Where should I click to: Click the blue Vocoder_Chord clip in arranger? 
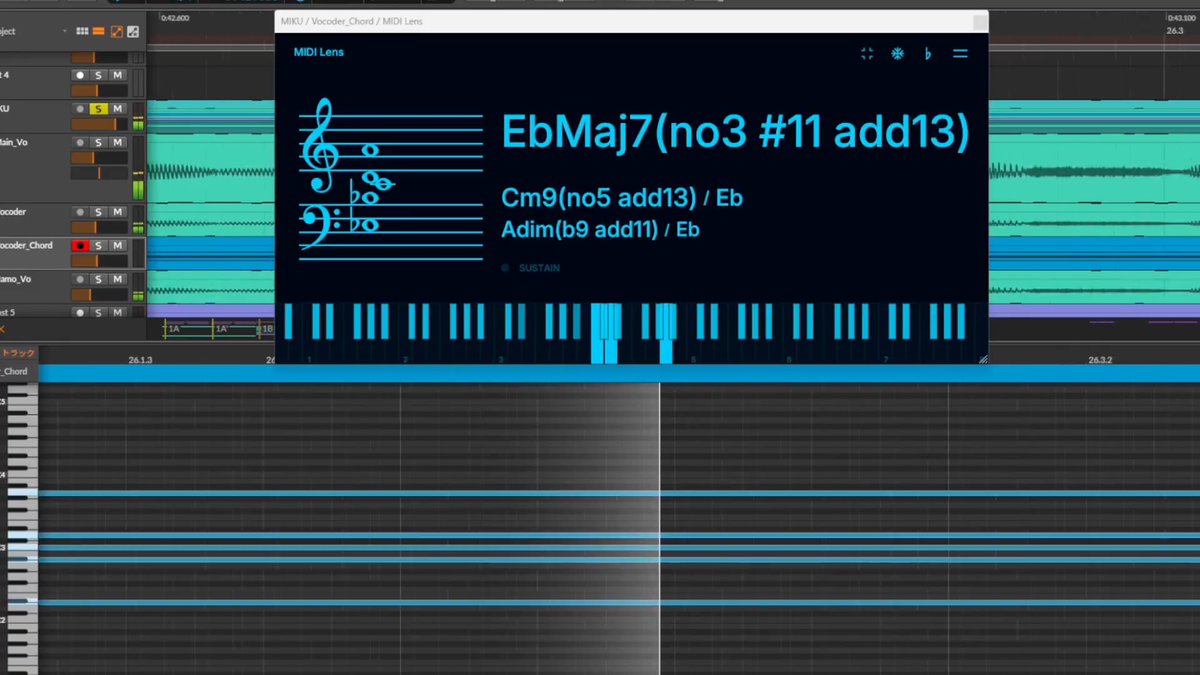point(210,254)
